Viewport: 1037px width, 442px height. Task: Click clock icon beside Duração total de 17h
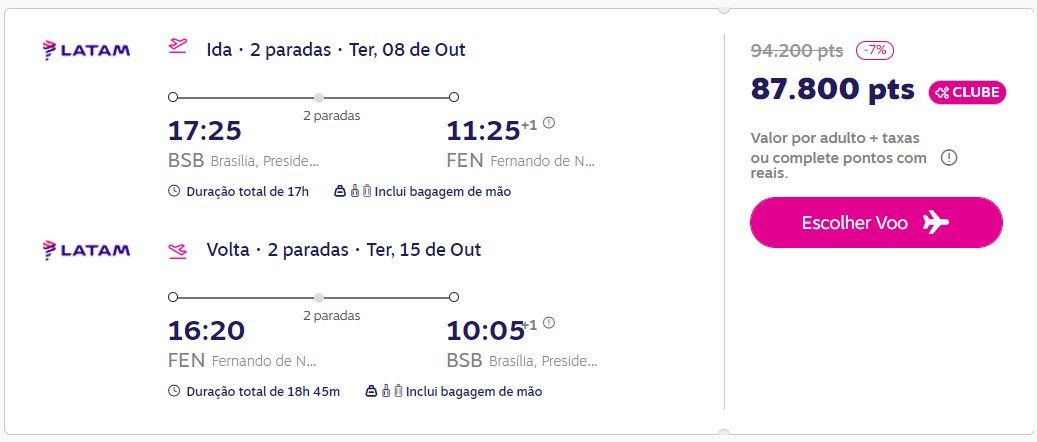click(x=174, y=191)
